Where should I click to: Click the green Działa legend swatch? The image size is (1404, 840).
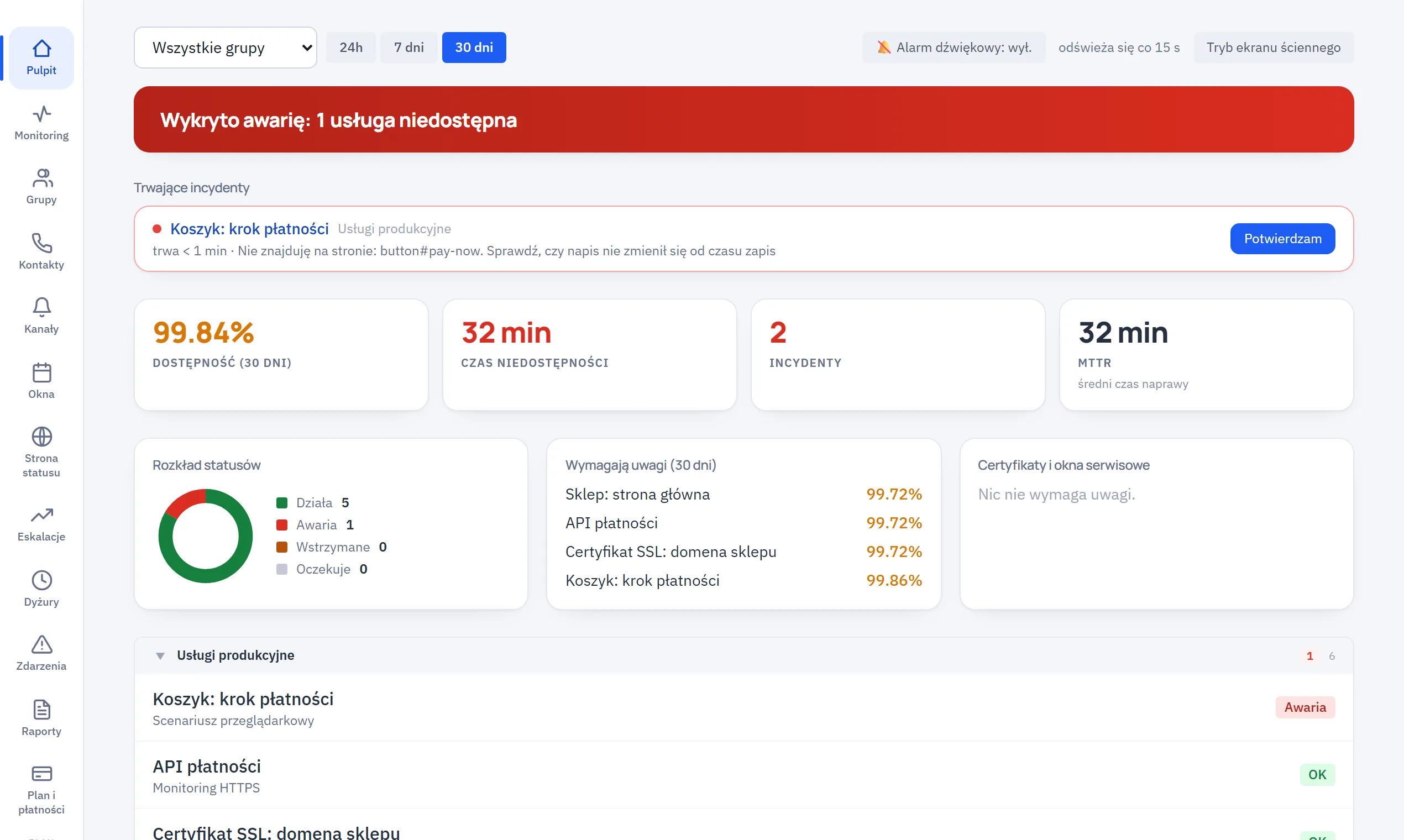click(x=282, y=503)
